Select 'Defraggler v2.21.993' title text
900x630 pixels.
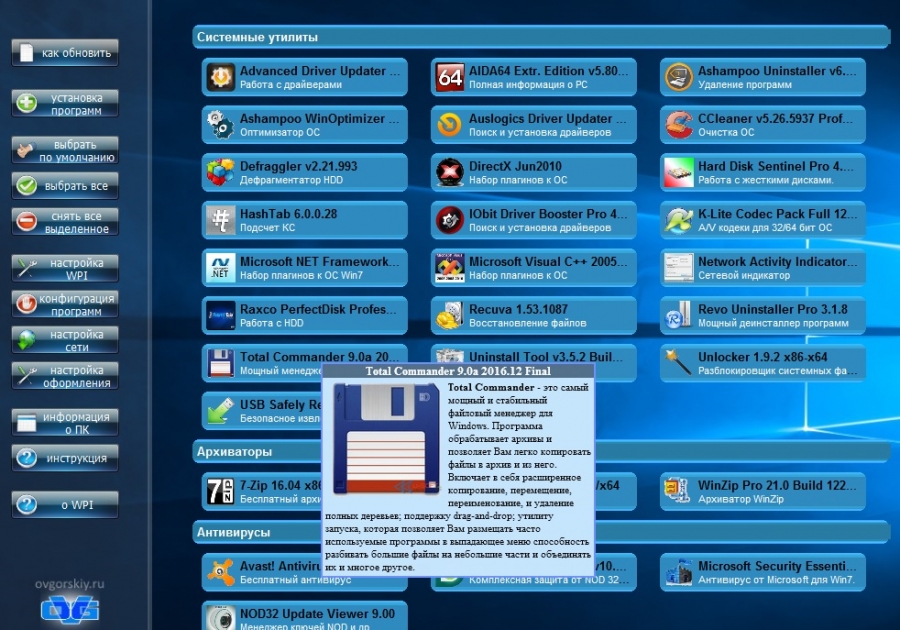coord(298,166)
